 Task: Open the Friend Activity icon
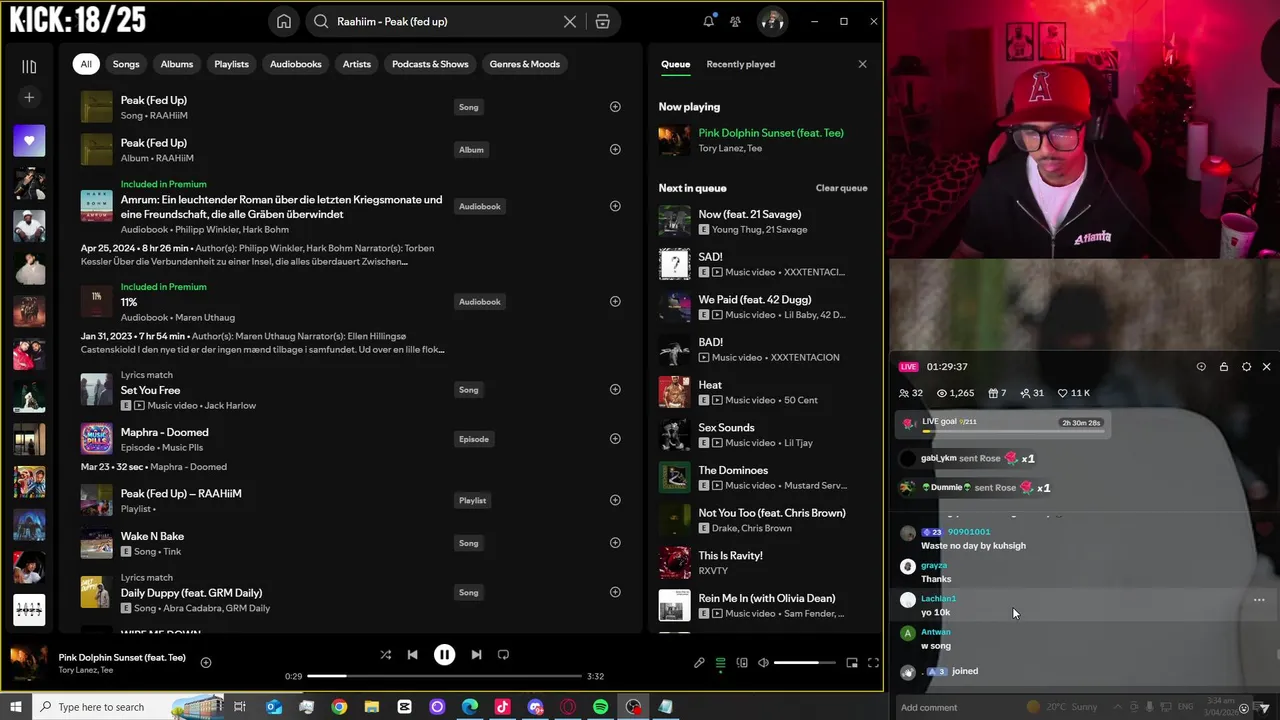[735, 21]
